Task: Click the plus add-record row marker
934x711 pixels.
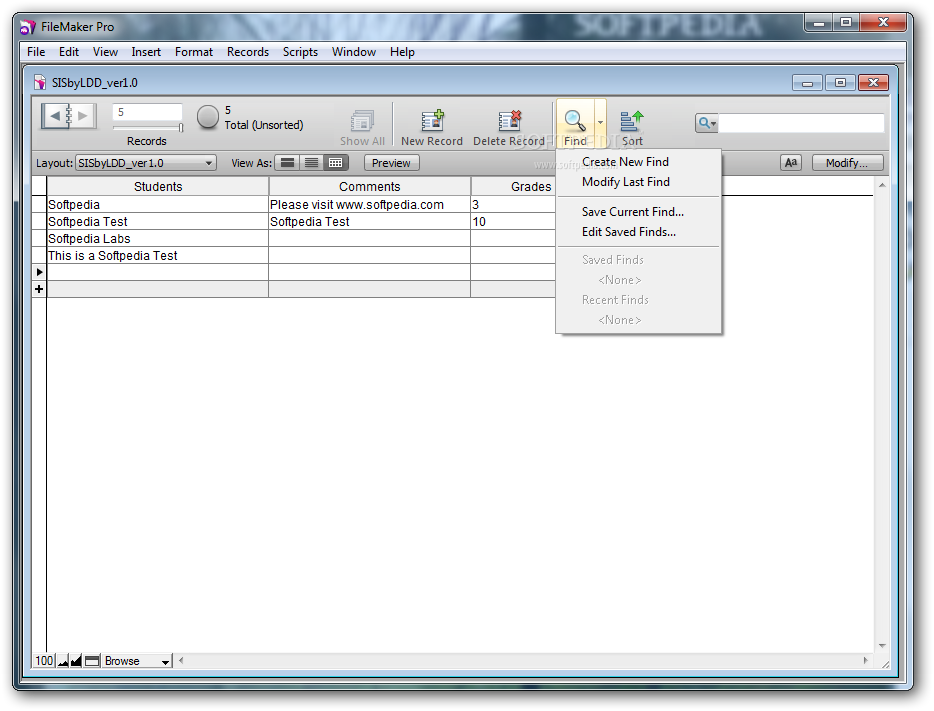Action: (x=39, y=289)
